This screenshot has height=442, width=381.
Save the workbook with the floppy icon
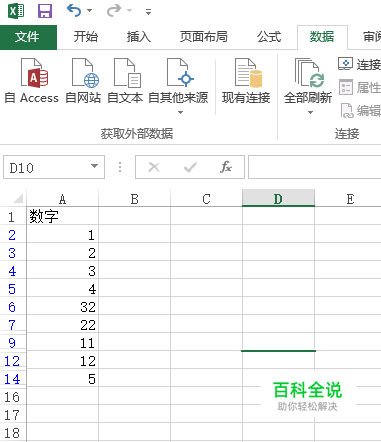(x=45, y=11)
